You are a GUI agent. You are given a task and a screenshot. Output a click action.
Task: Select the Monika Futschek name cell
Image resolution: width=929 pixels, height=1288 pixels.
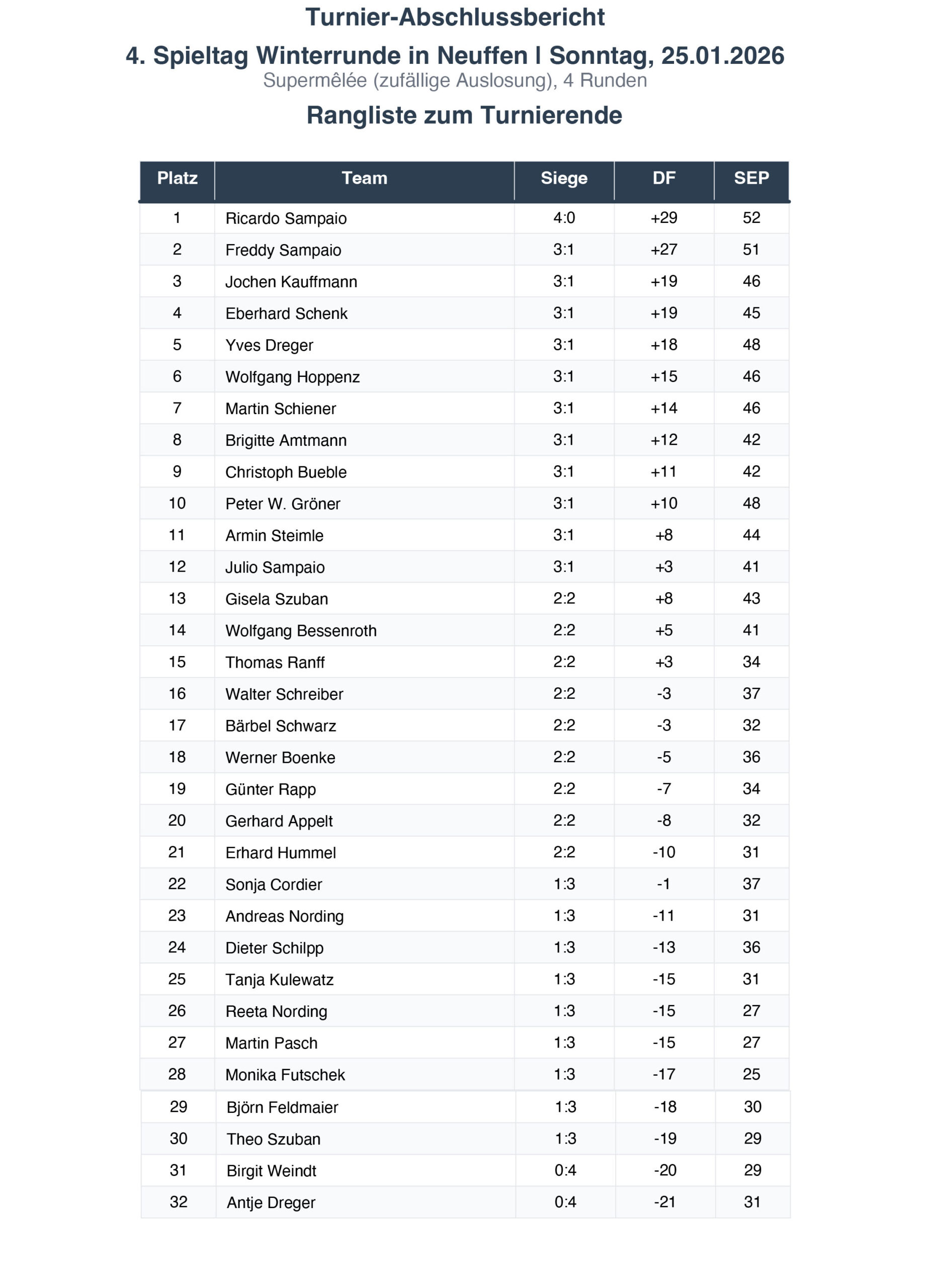point(285,1075)
